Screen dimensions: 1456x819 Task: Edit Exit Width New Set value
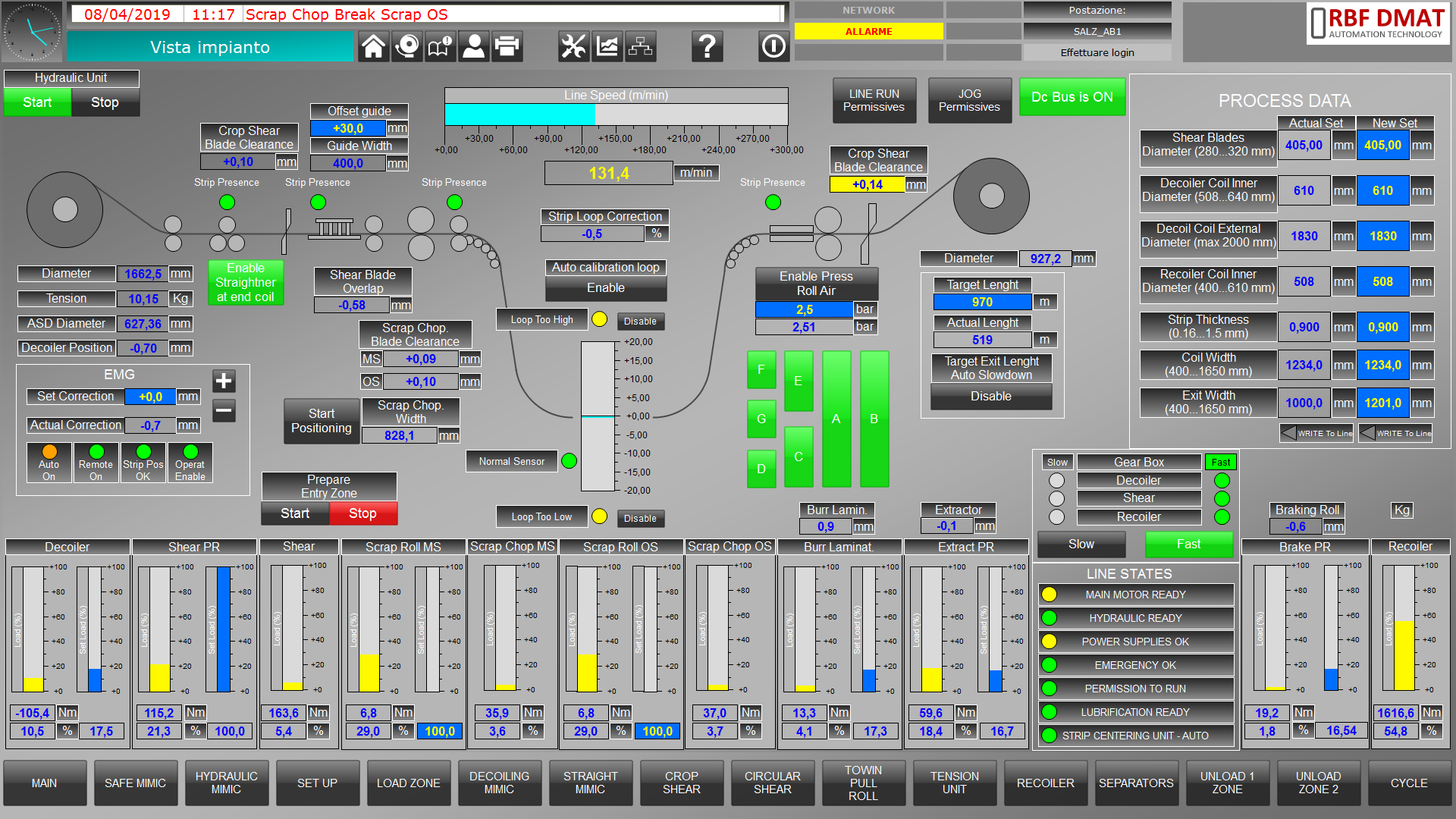(1383, 403)
